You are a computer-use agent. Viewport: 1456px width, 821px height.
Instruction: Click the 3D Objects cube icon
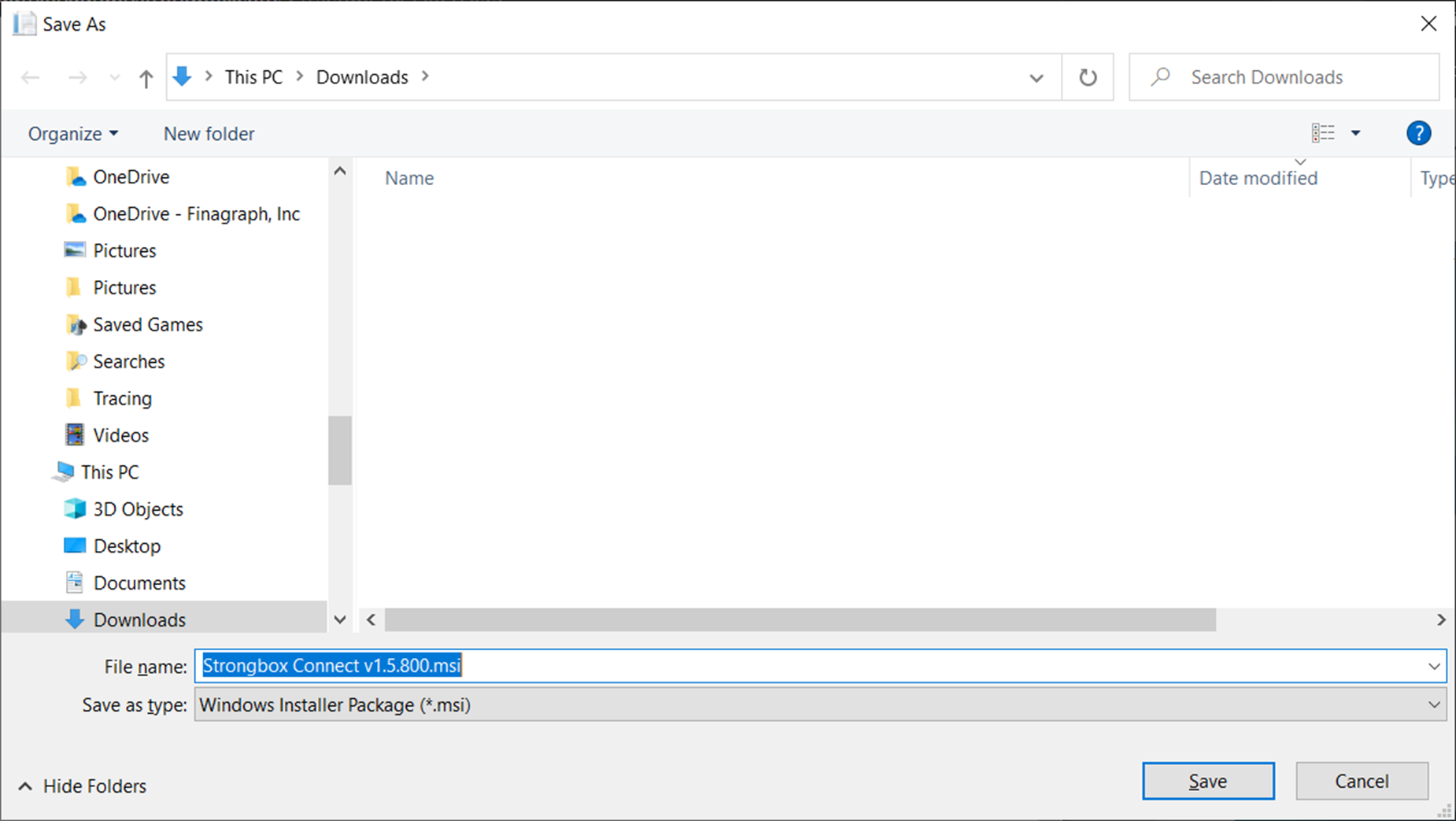(75, 509)
